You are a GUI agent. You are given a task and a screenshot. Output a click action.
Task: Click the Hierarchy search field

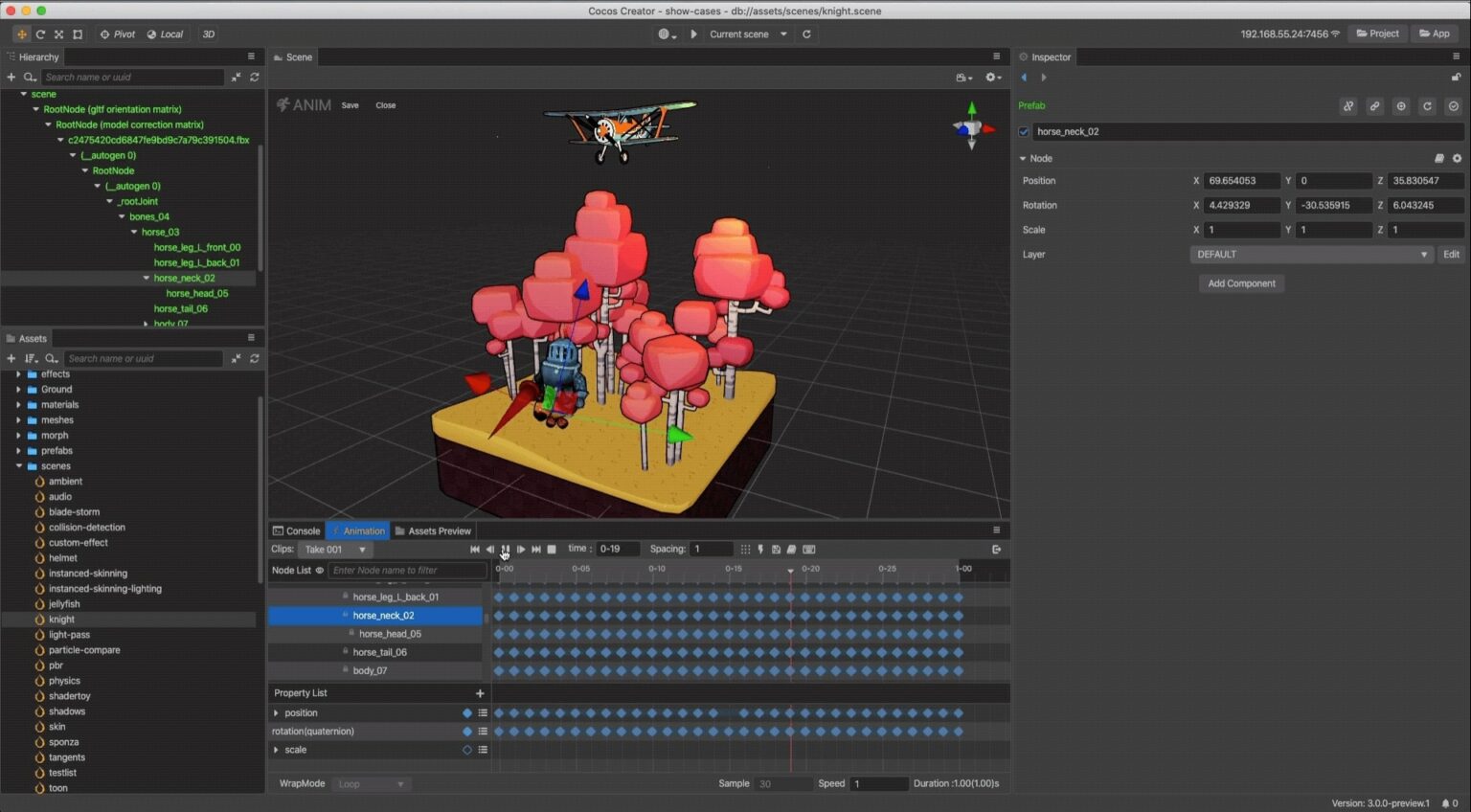click(x=133, y=77)
